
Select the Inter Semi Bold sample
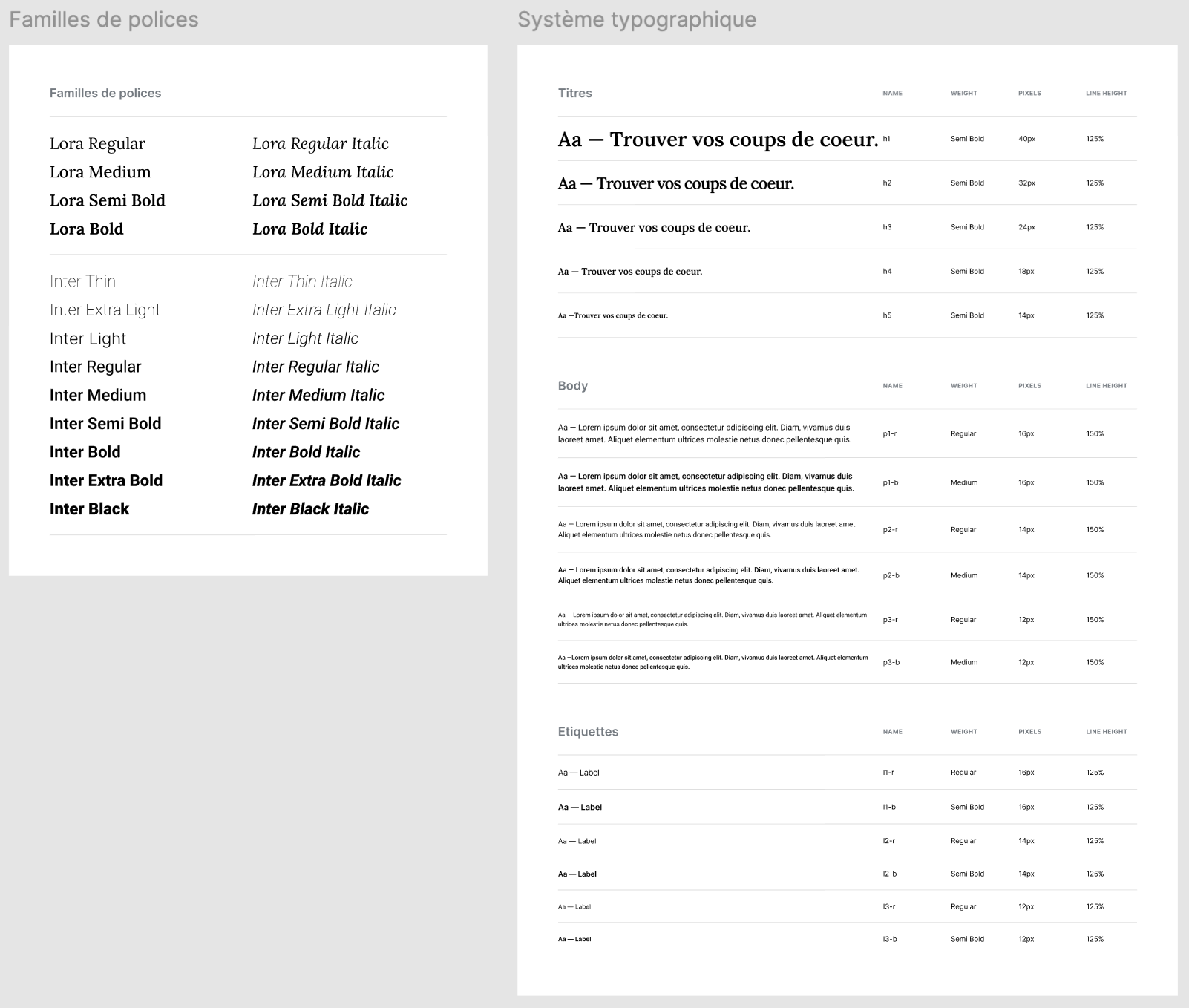[x=105, y=423]
